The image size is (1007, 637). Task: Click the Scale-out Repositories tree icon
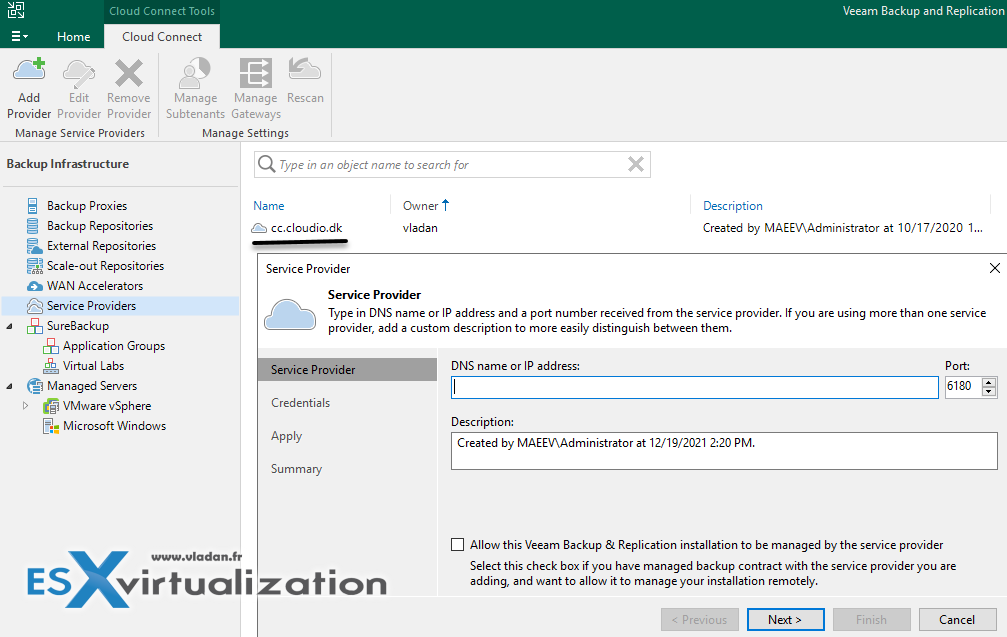pyautogui.click(x=35, y=266)
